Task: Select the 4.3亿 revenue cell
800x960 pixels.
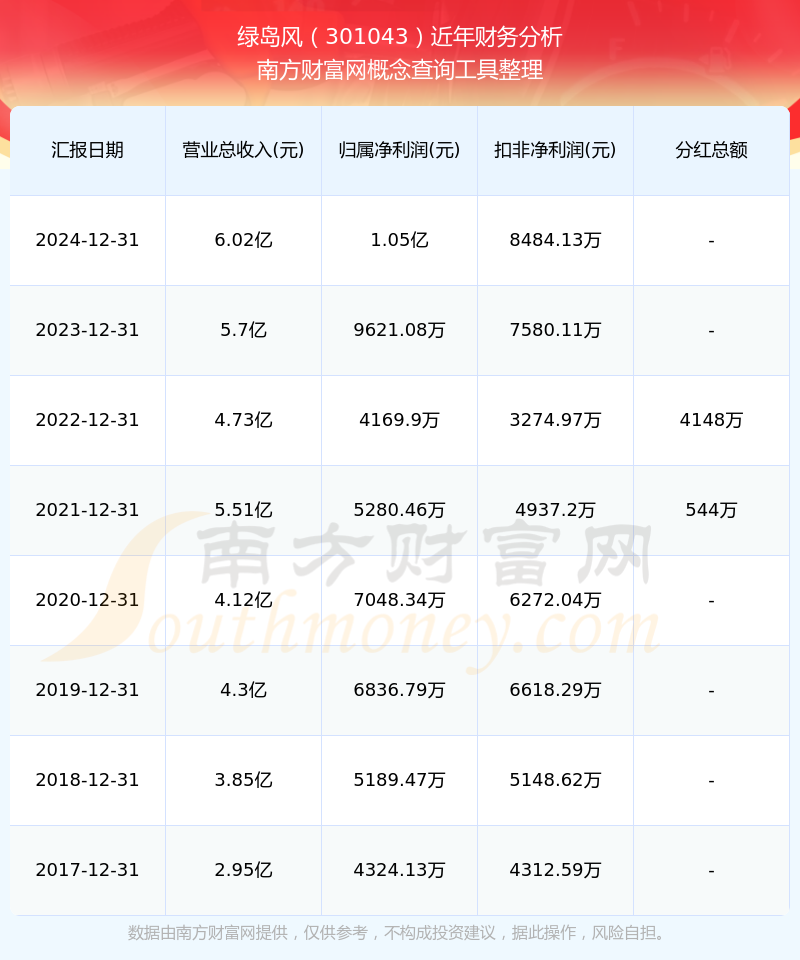Action: [x=244, y=690]
